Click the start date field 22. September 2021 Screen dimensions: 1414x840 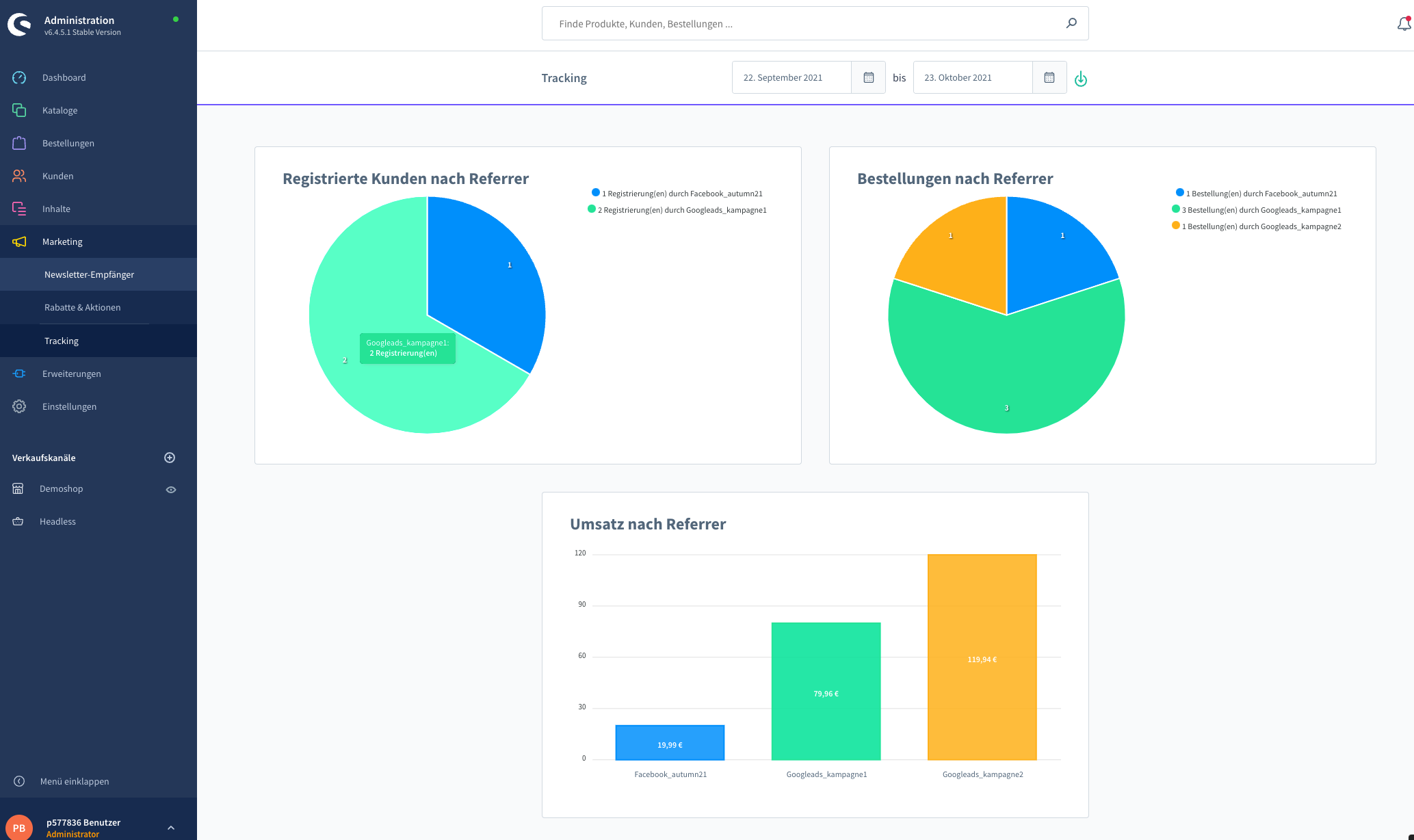point(791,77)
